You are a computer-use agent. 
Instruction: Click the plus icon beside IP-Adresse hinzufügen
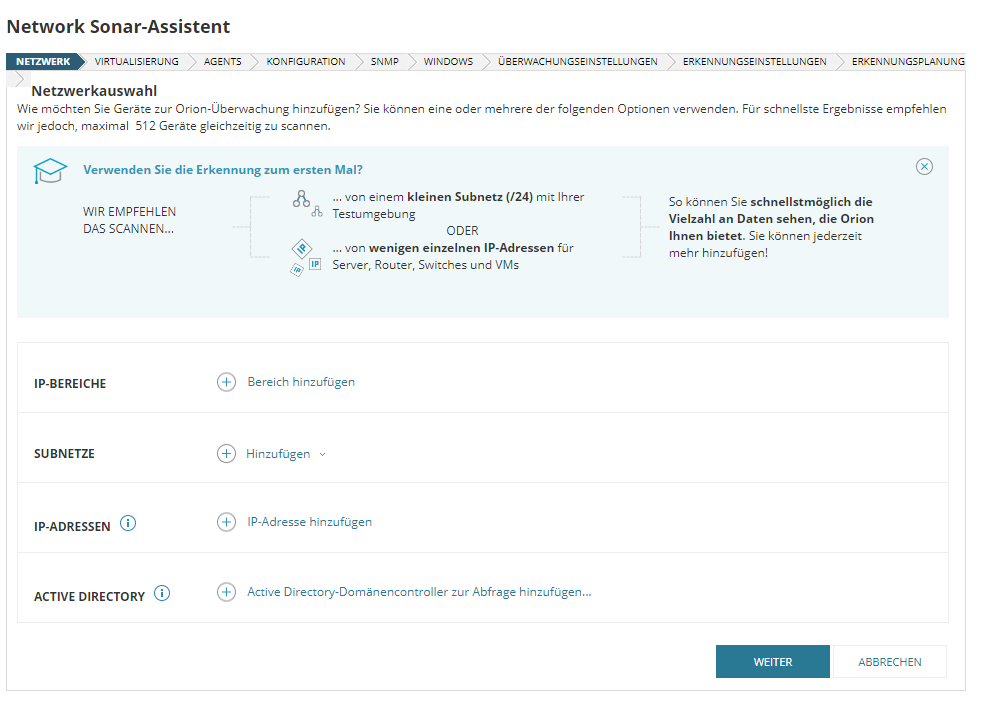tap(226, 522)
